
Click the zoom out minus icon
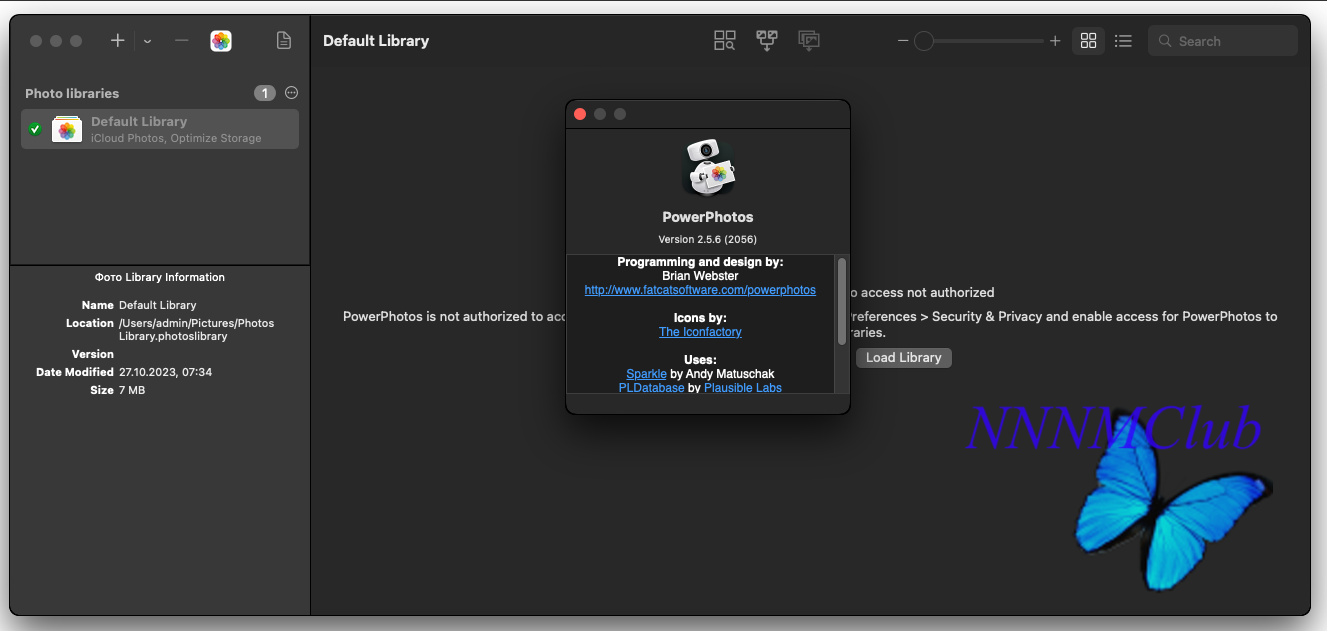pos(903,41)
